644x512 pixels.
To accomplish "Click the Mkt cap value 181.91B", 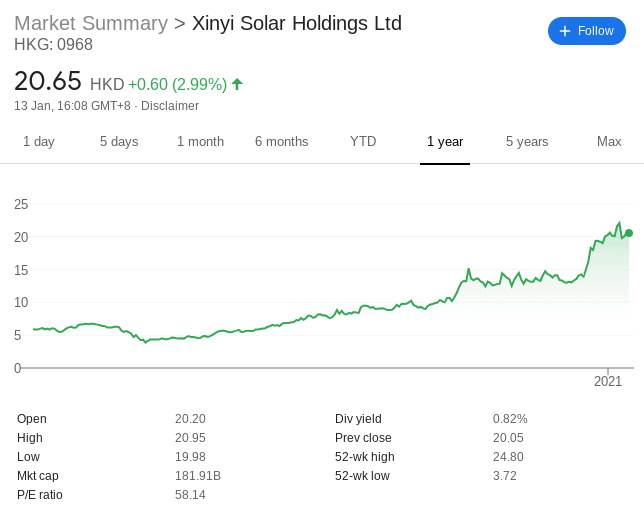I will tap(198, 476).
